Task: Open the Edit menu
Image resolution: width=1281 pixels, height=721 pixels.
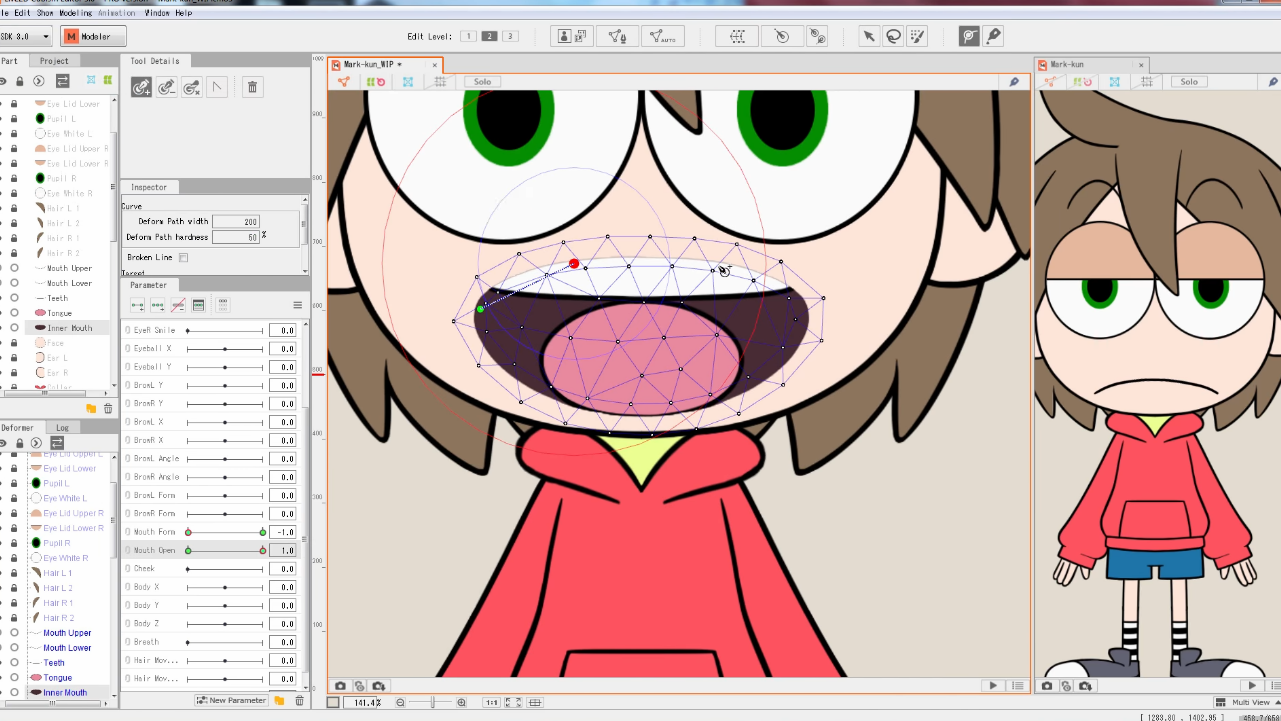Action: coord(22,13)
